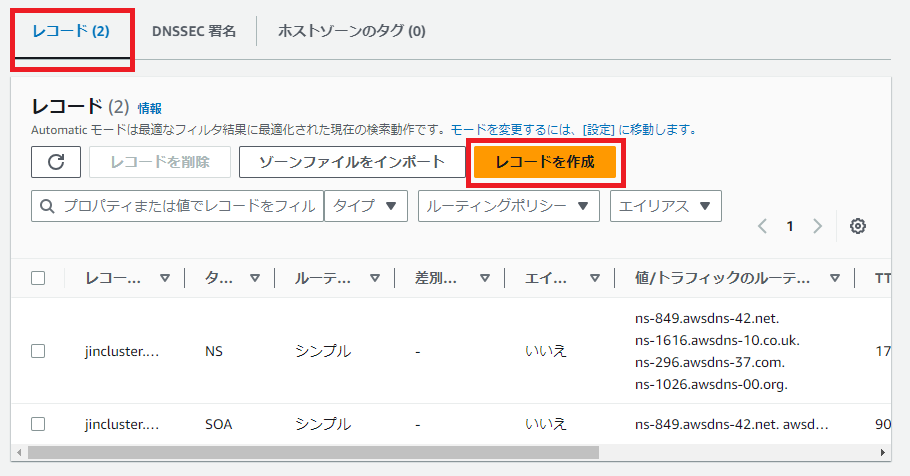Viewport: 910px width, 476px height.
Task: Focus the record filter search field
Action: tap(180, 206)
